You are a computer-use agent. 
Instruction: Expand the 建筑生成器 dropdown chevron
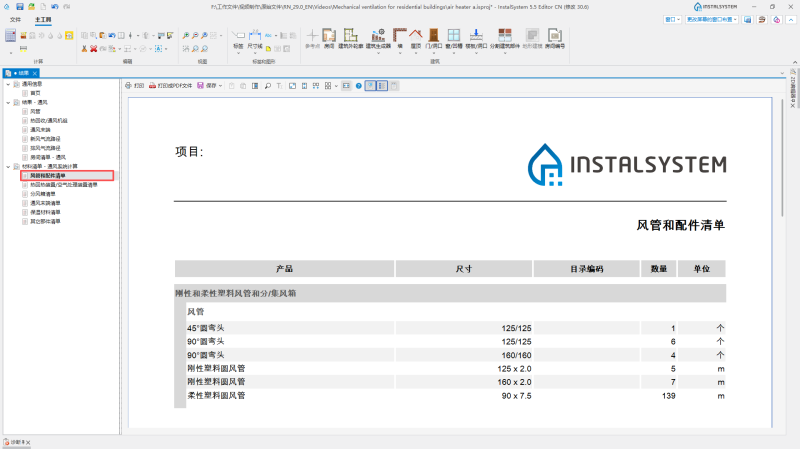tap(378, 53)
